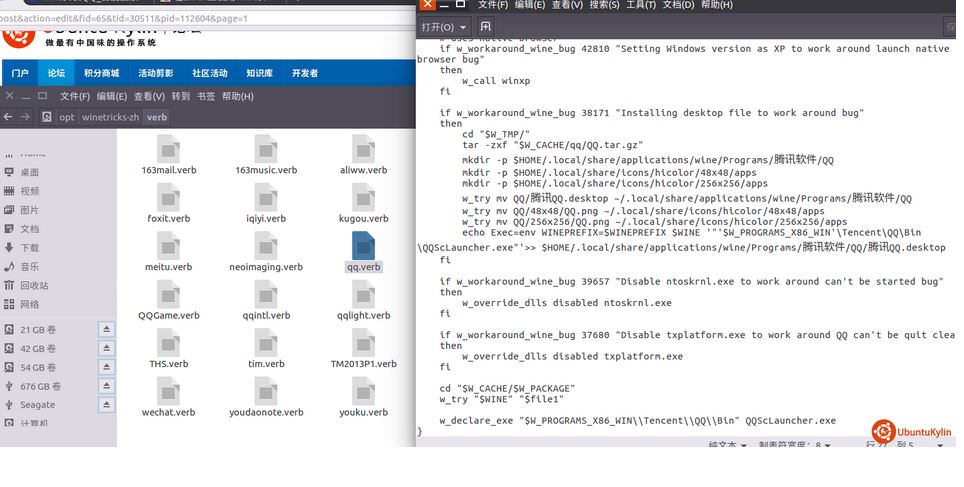This screenshot has width=964, height=487.
Task: Open the 文件(F) menu in file manager
Action: coord(75,97)
